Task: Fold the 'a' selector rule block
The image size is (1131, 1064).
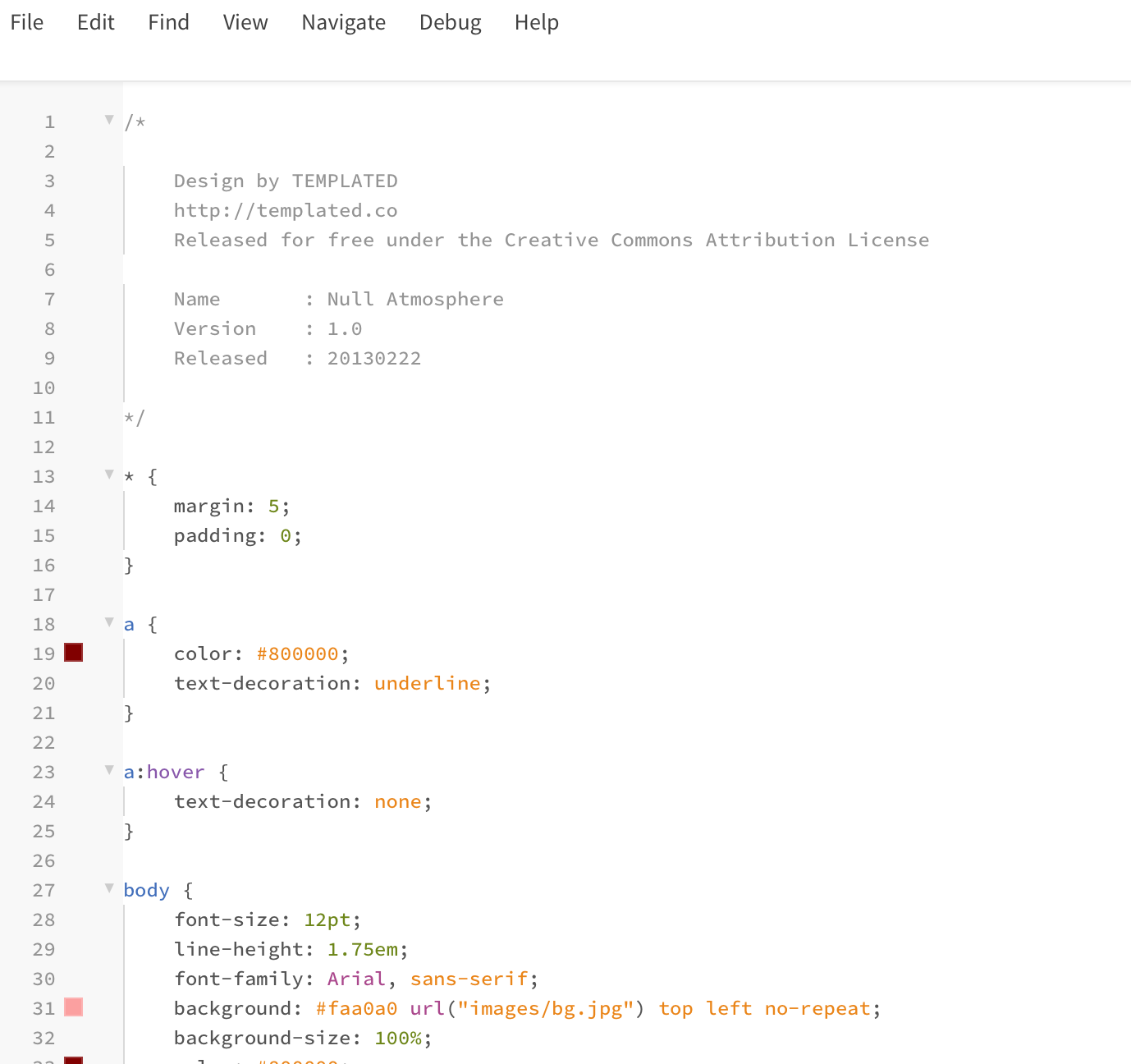Action: tap(109, 622)
